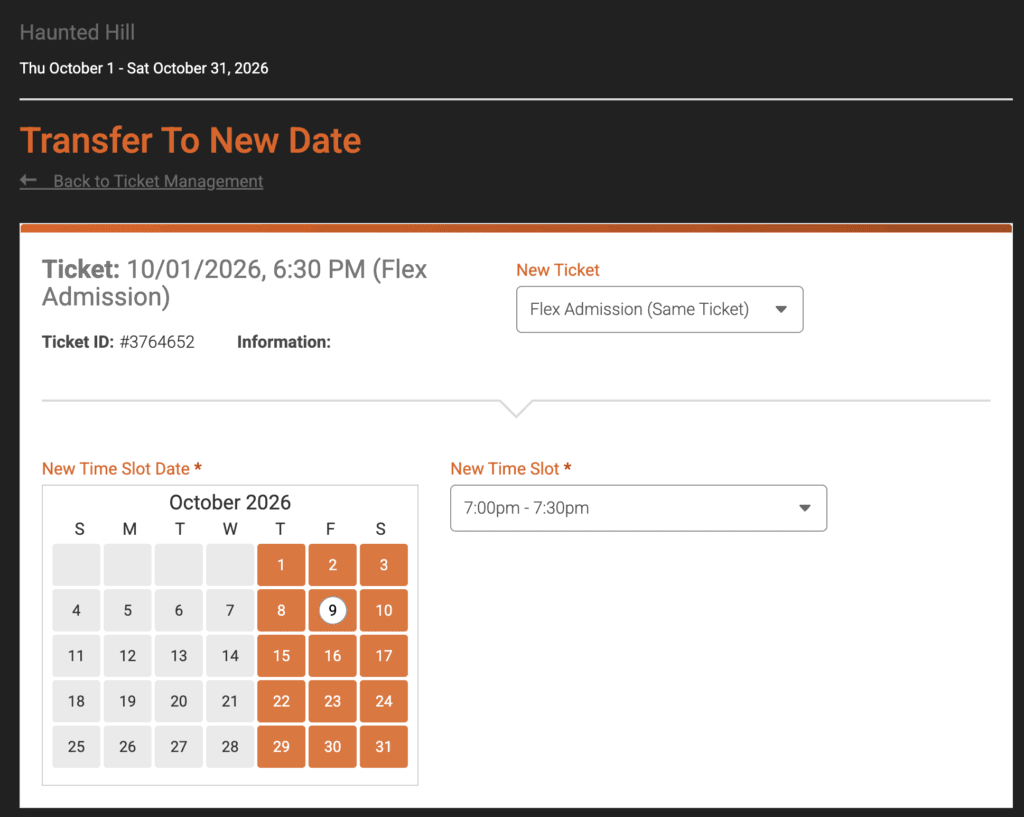
Task: Select October 8 on the calendar
Action: pos(281,610)
